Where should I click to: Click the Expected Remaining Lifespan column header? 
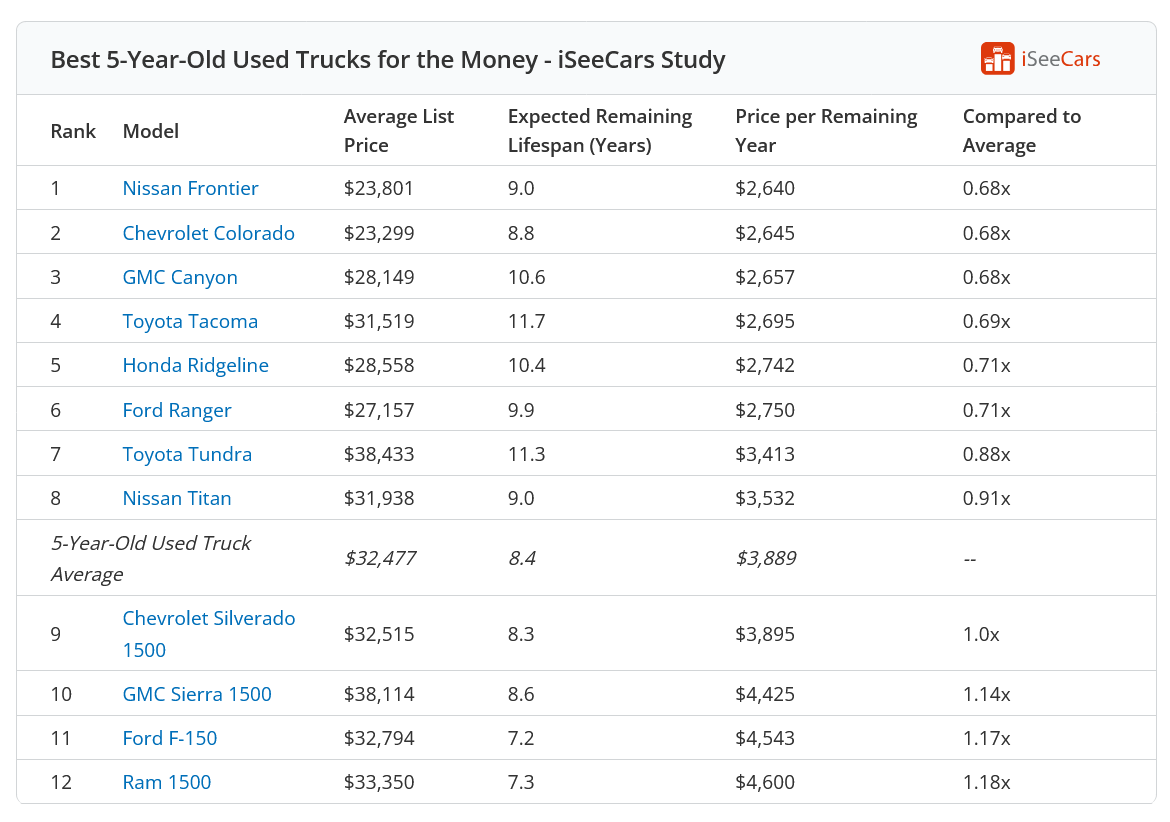(599, 131)
